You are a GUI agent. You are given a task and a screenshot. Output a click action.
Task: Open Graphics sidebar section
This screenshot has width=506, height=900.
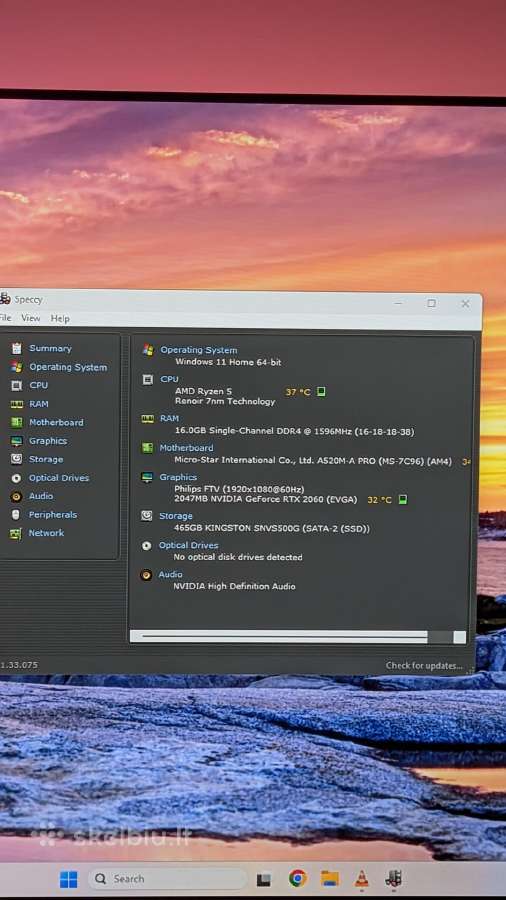click(x=48, y=441)
